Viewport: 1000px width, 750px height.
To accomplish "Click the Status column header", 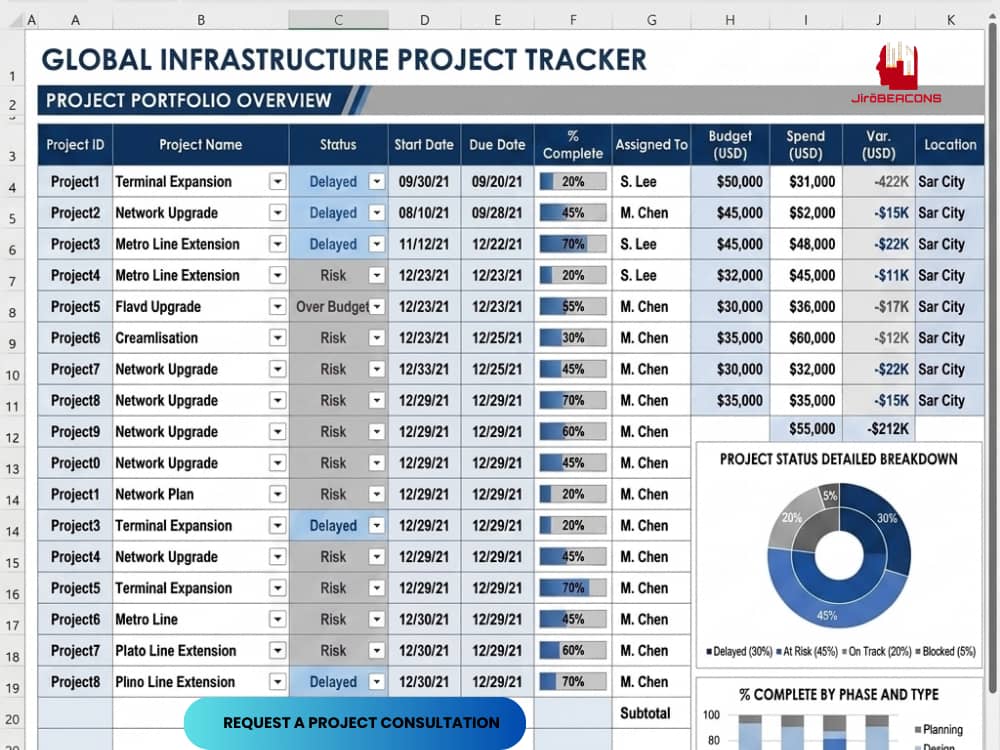I will pyautogui.click(x=339, y=145).
